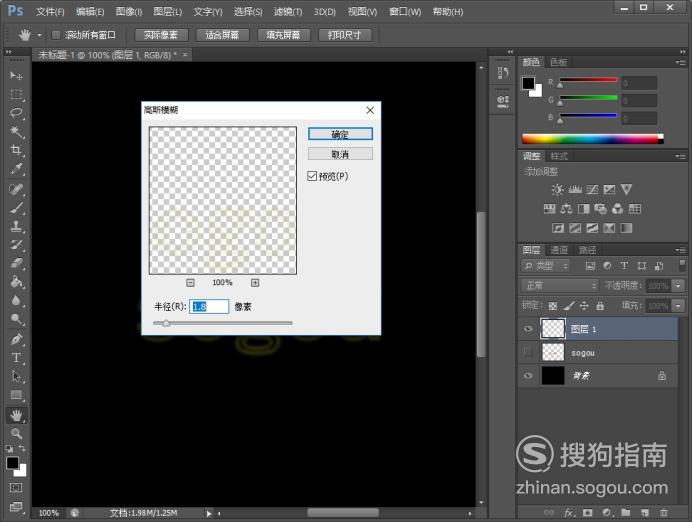Toggle the 预览(P) checkbox
The width and height of the screenshot is (692, 522).
tap(312, 176)
